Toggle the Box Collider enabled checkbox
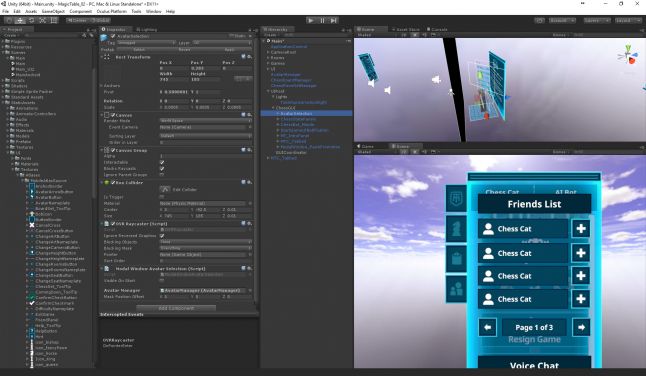This screenshot has height=376, width=646. pyautogui.click(x=113, y=182)
